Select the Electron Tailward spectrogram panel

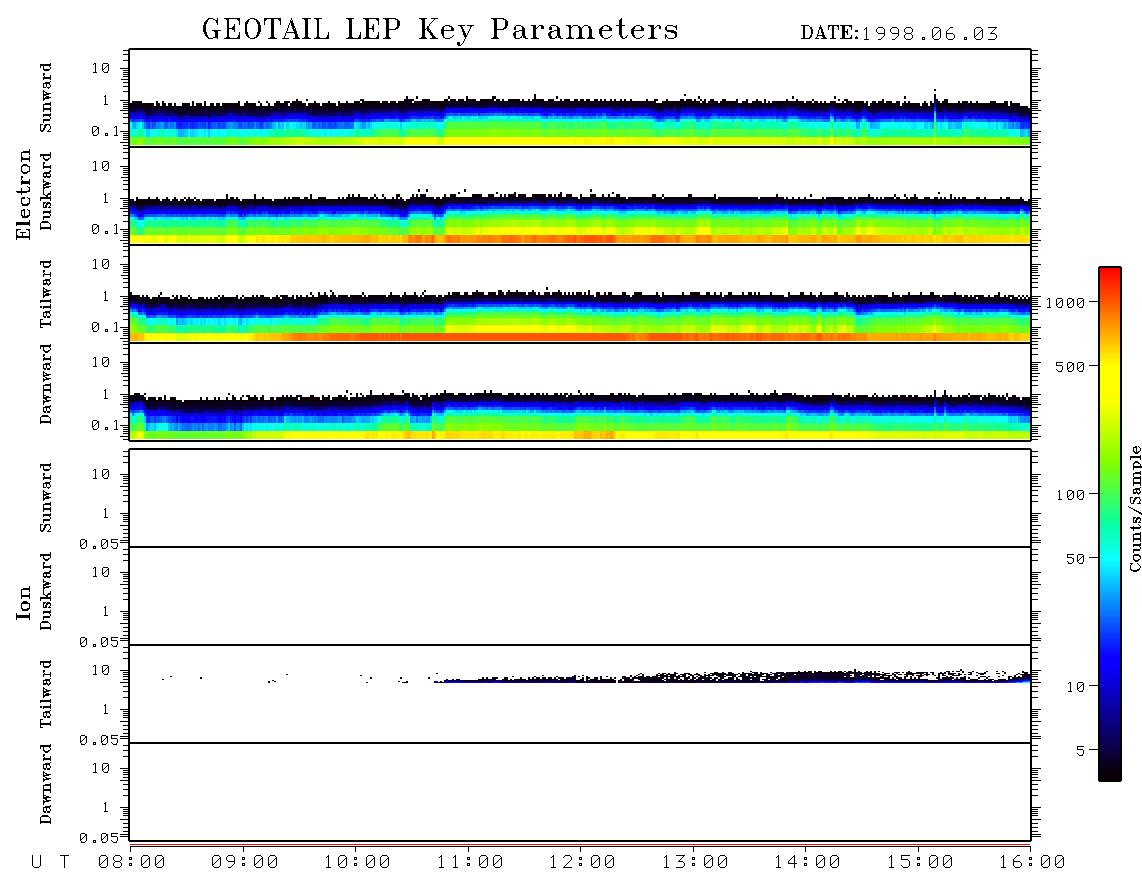tap(580, 294)
